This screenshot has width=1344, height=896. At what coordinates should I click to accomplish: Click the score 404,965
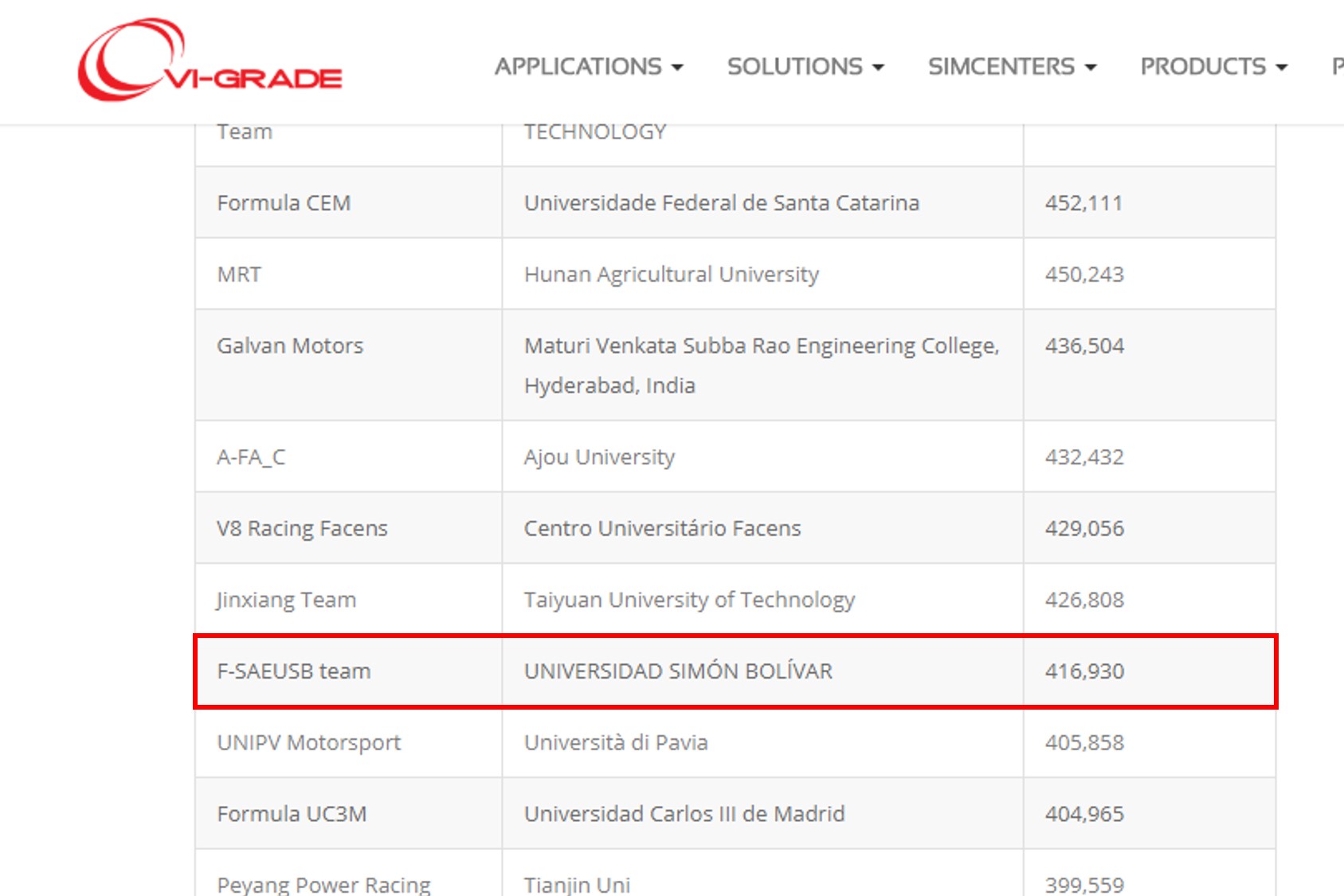(x=1084, y=814)
